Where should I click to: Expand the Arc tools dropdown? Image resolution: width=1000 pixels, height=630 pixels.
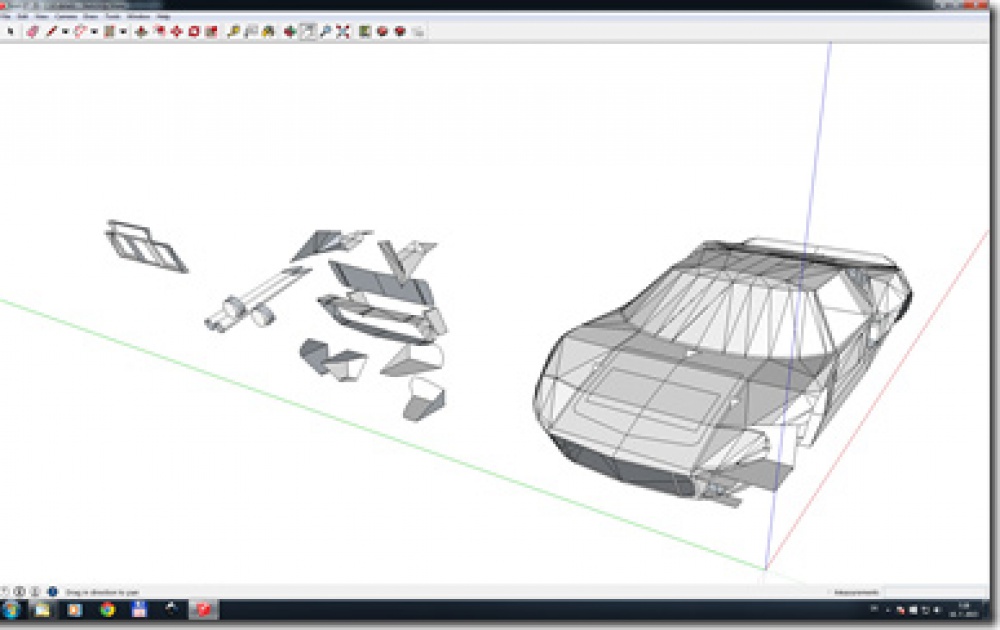[x=94, y=31]
